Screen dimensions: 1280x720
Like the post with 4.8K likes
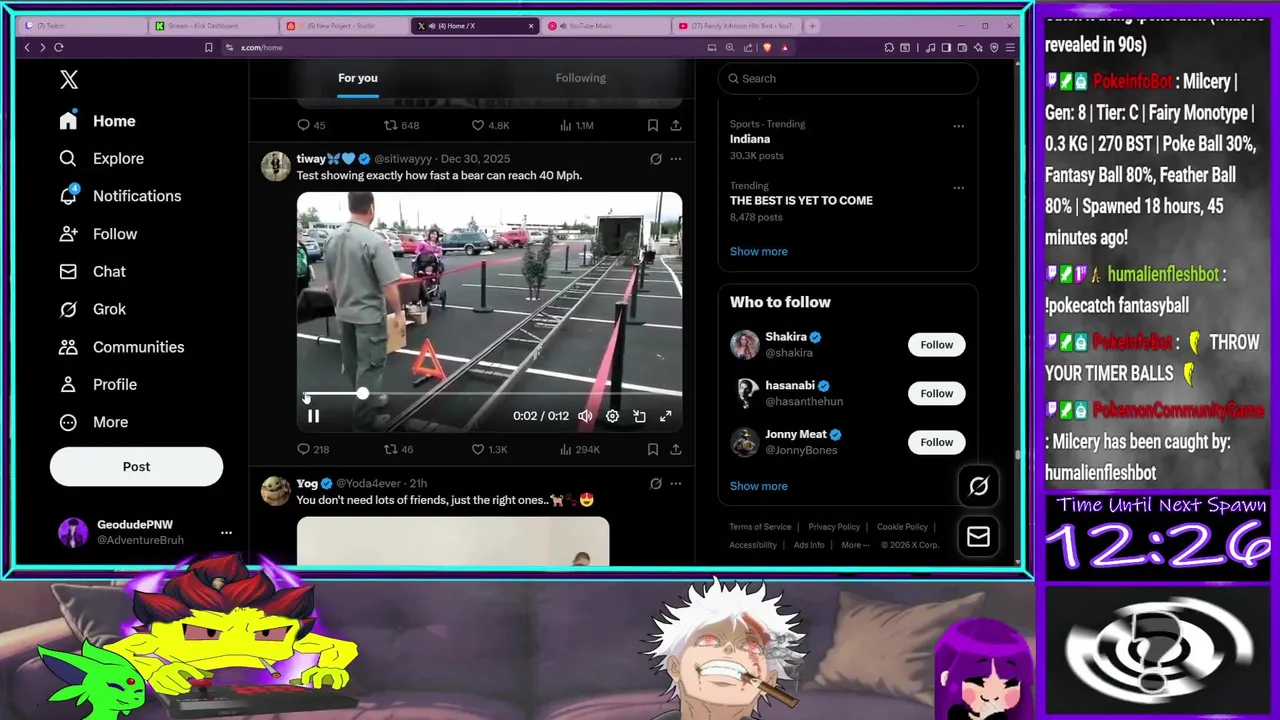pyautogui.click(x=490, y=125)
